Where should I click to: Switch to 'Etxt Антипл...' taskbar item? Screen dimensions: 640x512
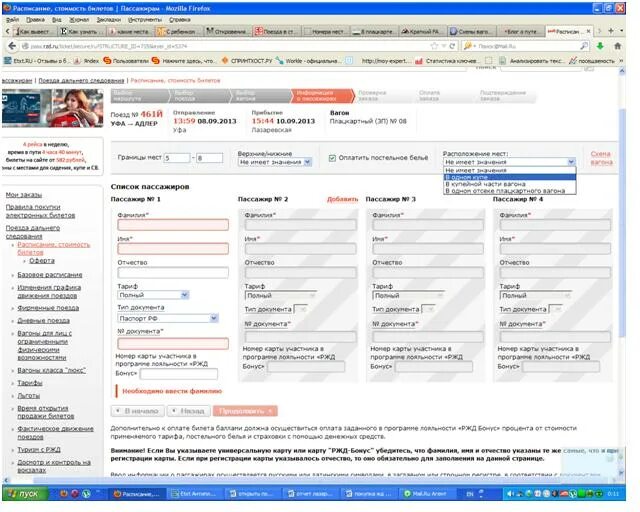pos(195,494)
